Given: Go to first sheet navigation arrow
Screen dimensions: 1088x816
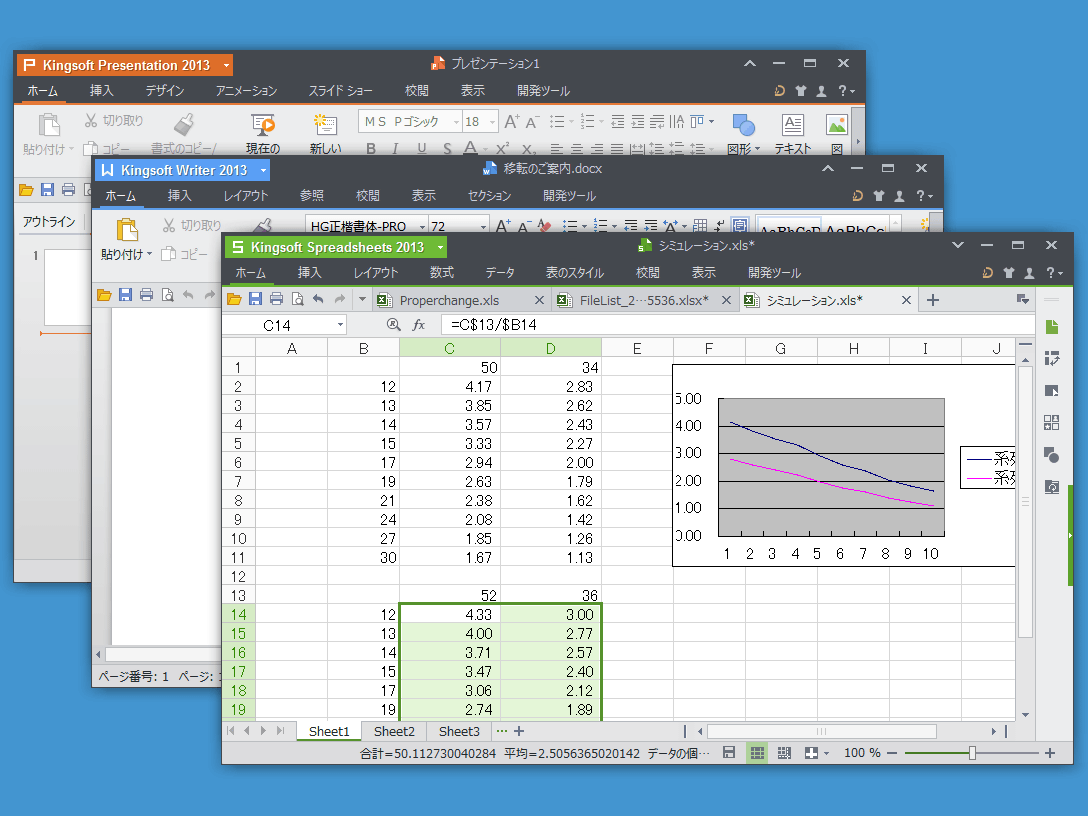Looking at the screenshot, I should 231,731.
